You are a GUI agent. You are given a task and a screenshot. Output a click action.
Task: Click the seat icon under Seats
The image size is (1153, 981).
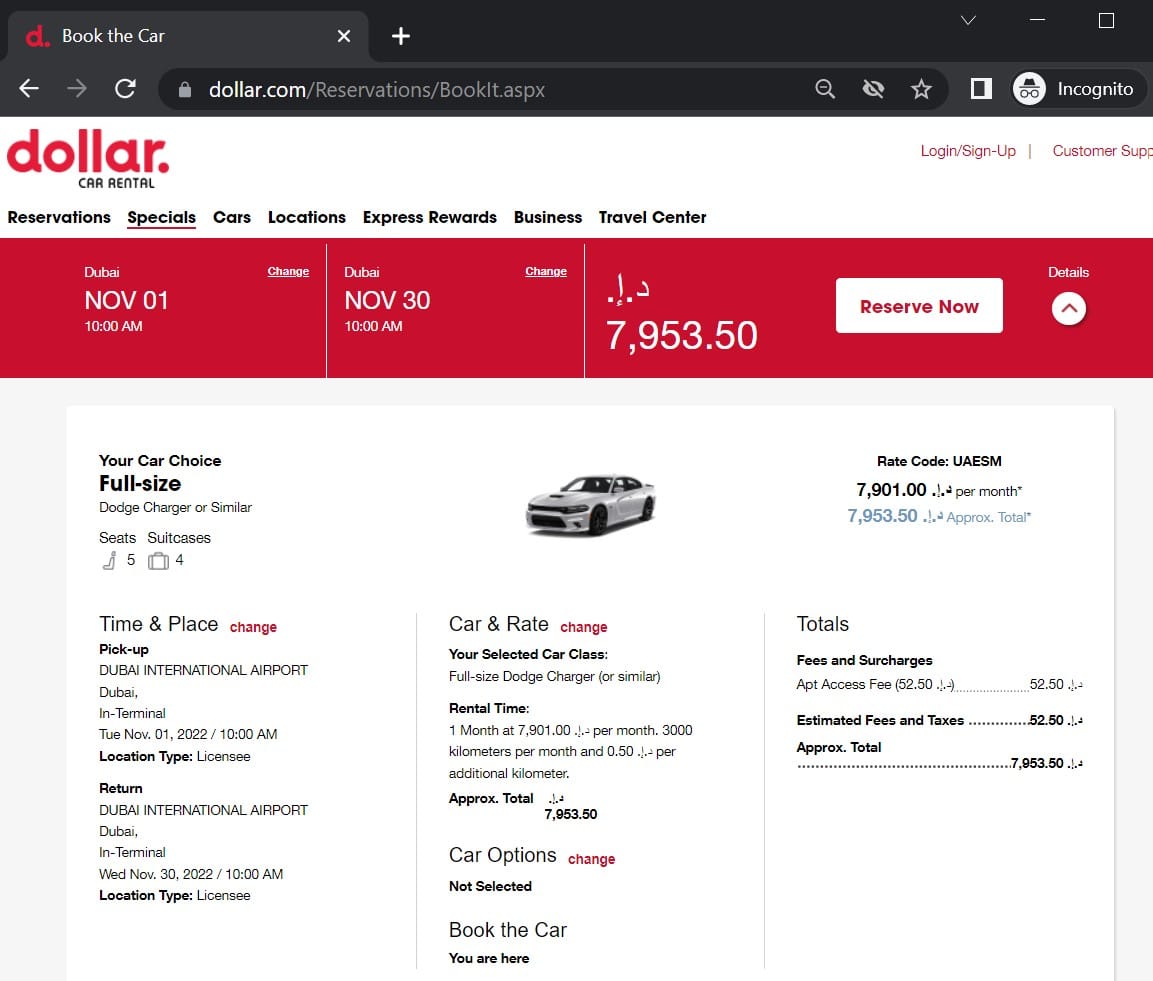point(109,560)
